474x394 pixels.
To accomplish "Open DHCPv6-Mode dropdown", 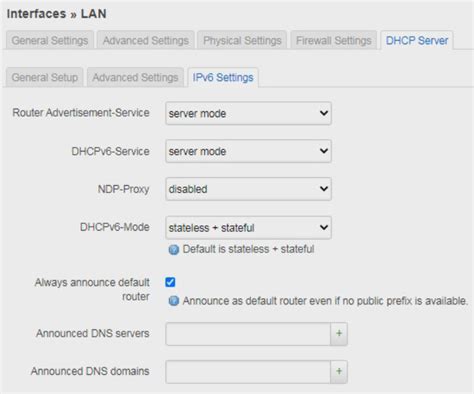I will 248,228.
